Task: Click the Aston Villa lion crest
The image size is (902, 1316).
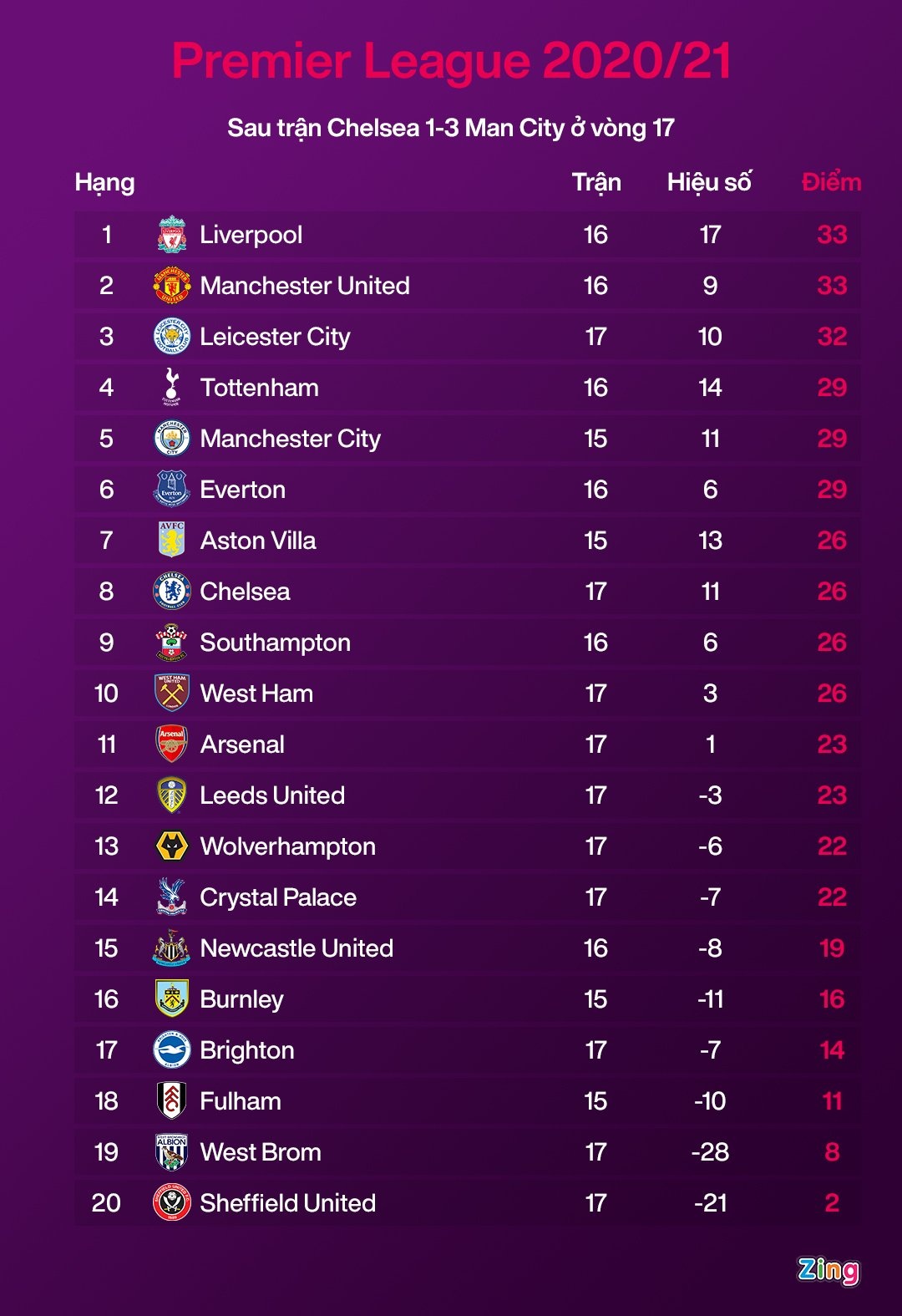Action: [x=172, y=540]
